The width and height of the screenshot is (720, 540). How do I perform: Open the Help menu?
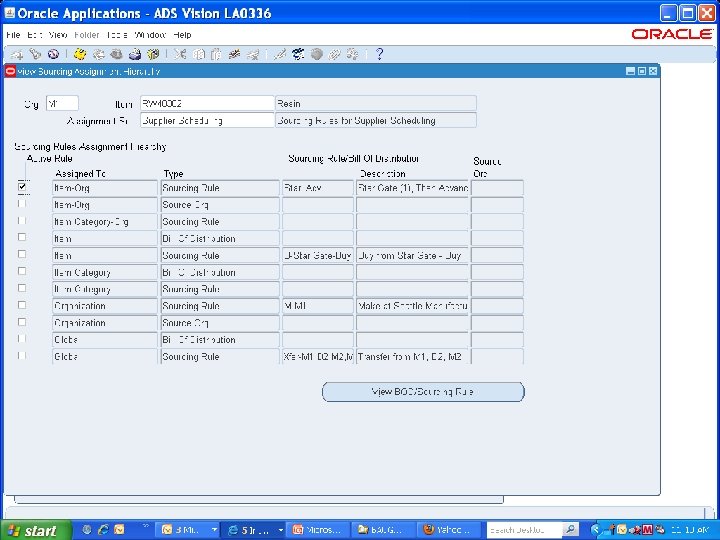point(182,35)
